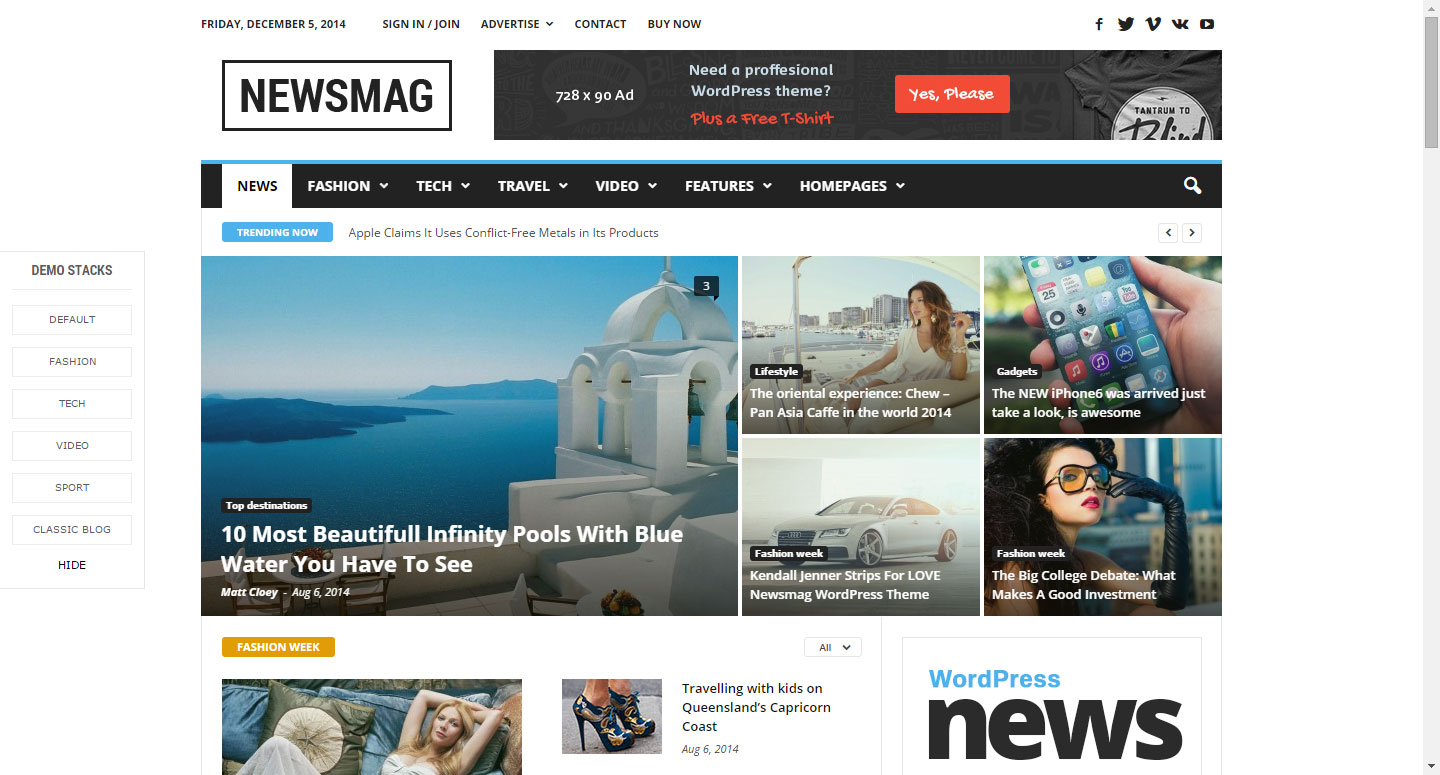1440x775 pixels.
Task: Open Apple Conflict-Free Metals trending headline
Action: pos(503,233)
